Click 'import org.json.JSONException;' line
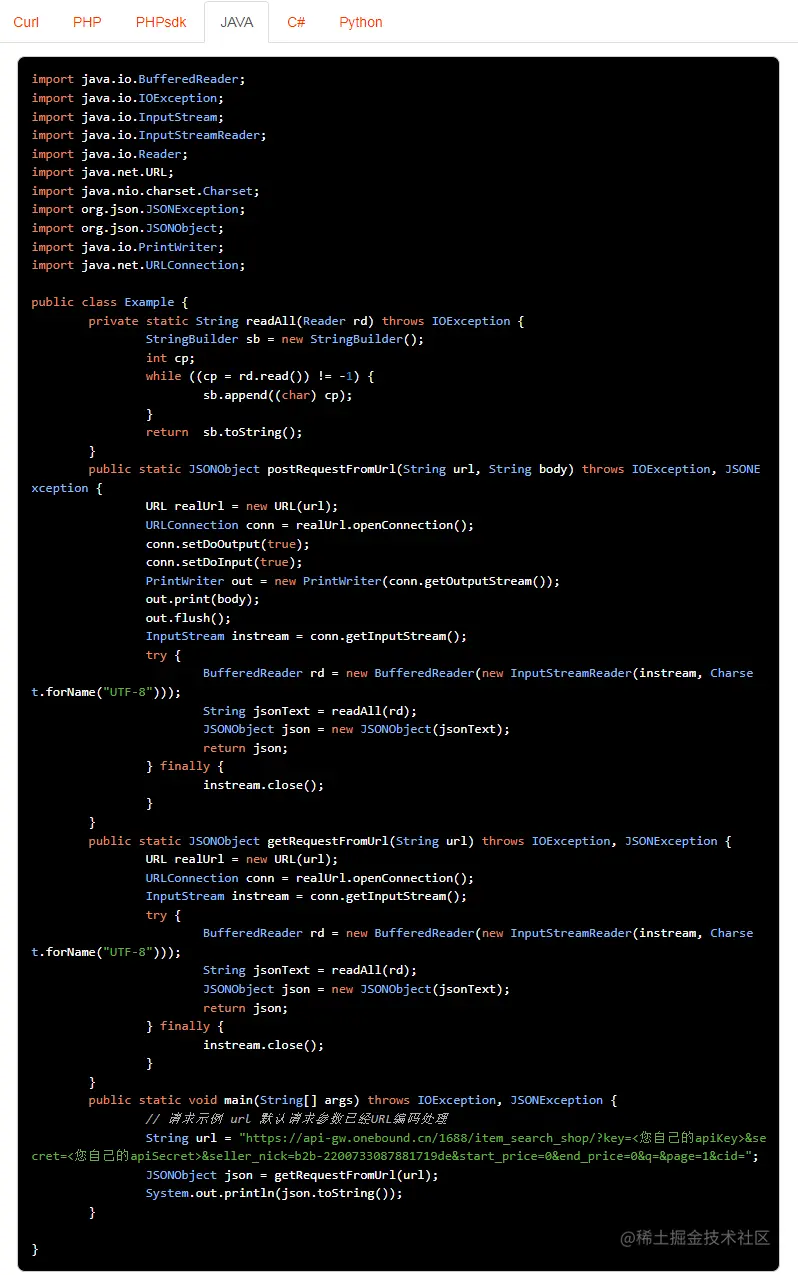 (138, 209)
